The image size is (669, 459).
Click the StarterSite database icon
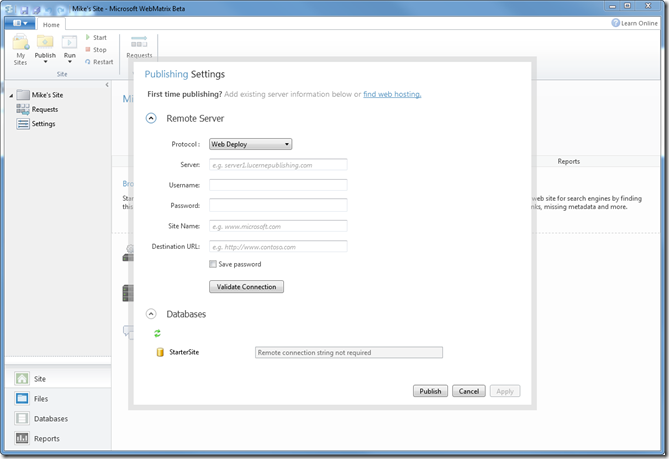[x=160, y=352]
